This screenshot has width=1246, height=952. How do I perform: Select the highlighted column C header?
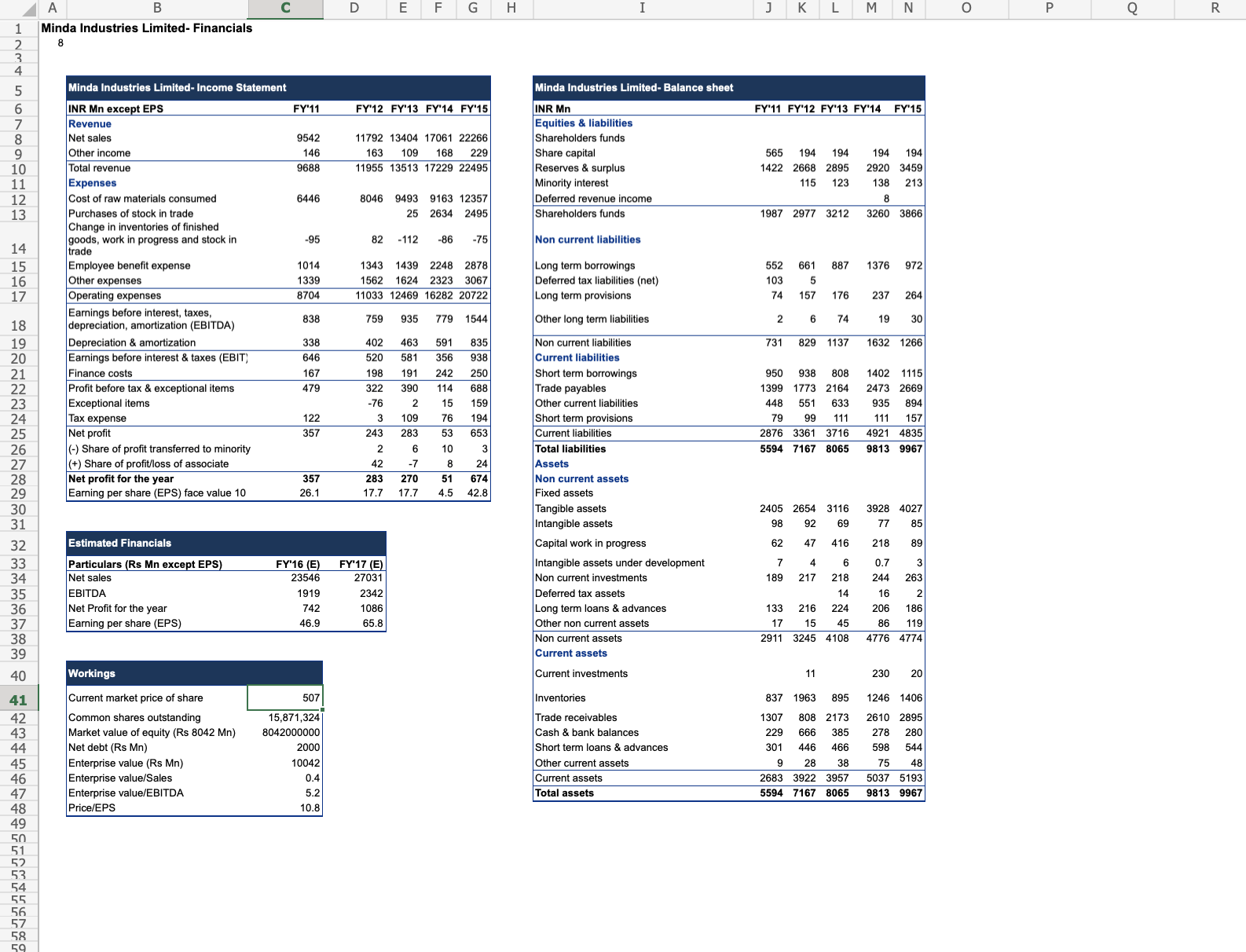pyautogui.click(x=285, y=9)
